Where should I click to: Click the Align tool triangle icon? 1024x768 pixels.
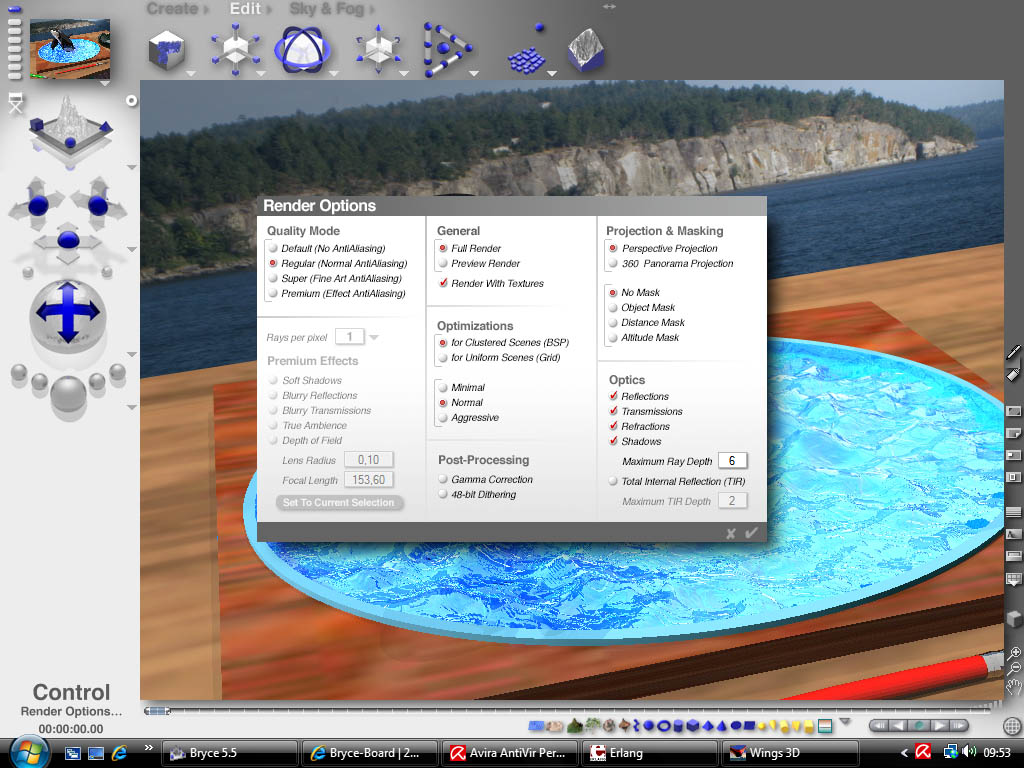click(x=446, y=50)
